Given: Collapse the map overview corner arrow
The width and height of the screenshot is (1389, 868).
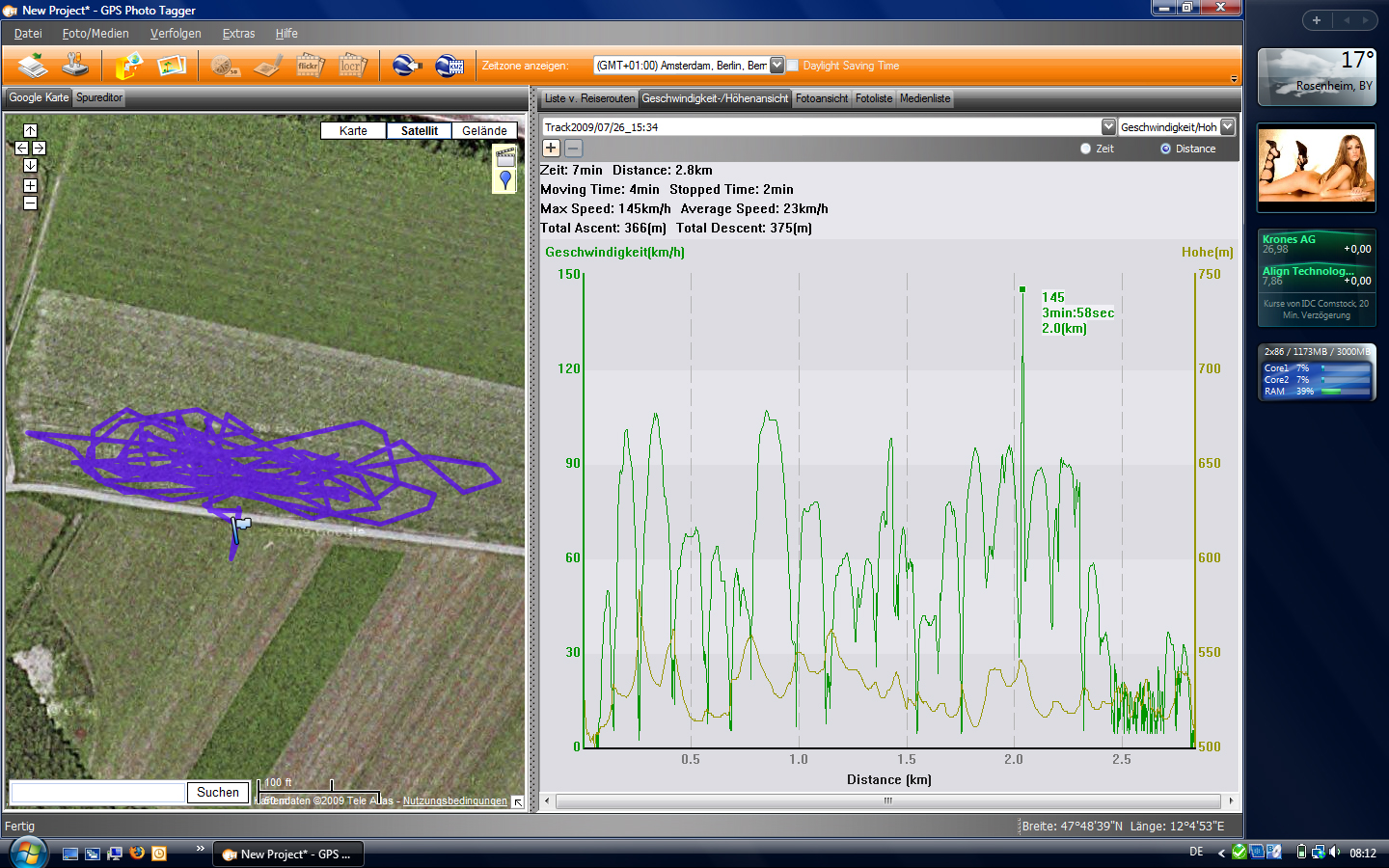Looking at the screenshot, I should [518, 801].
